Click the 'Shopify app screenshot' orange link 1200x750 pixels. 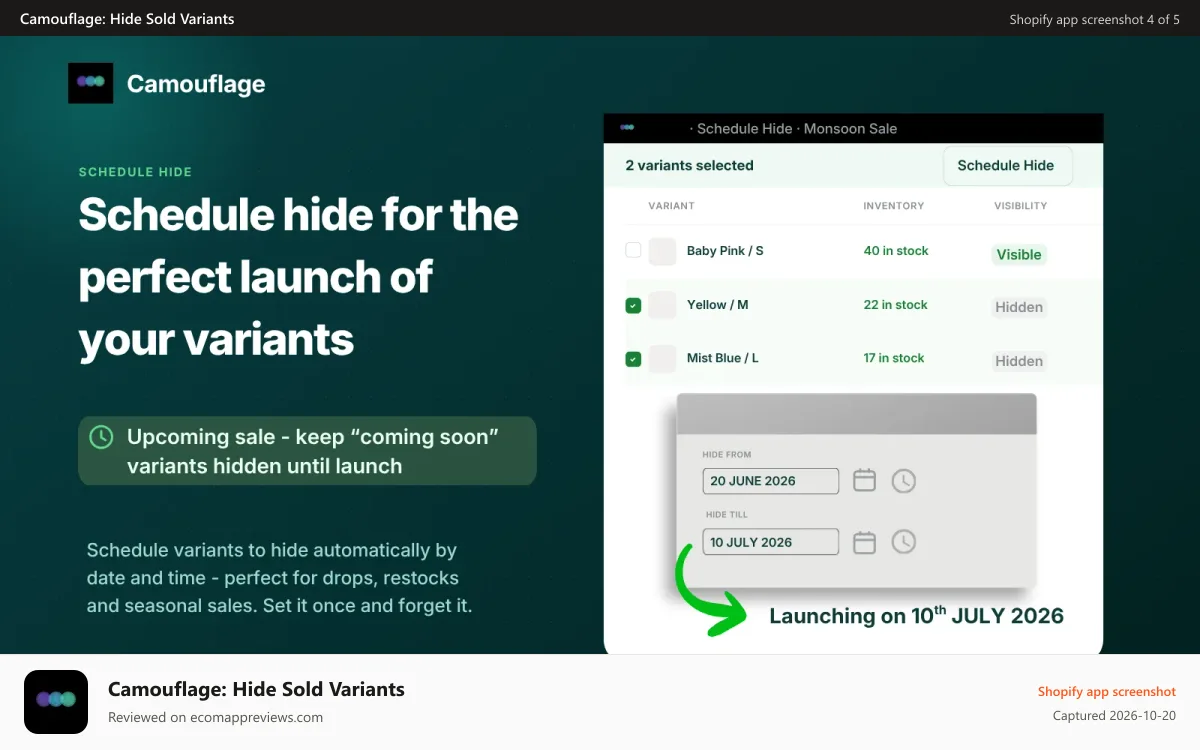click(1107, 692)
